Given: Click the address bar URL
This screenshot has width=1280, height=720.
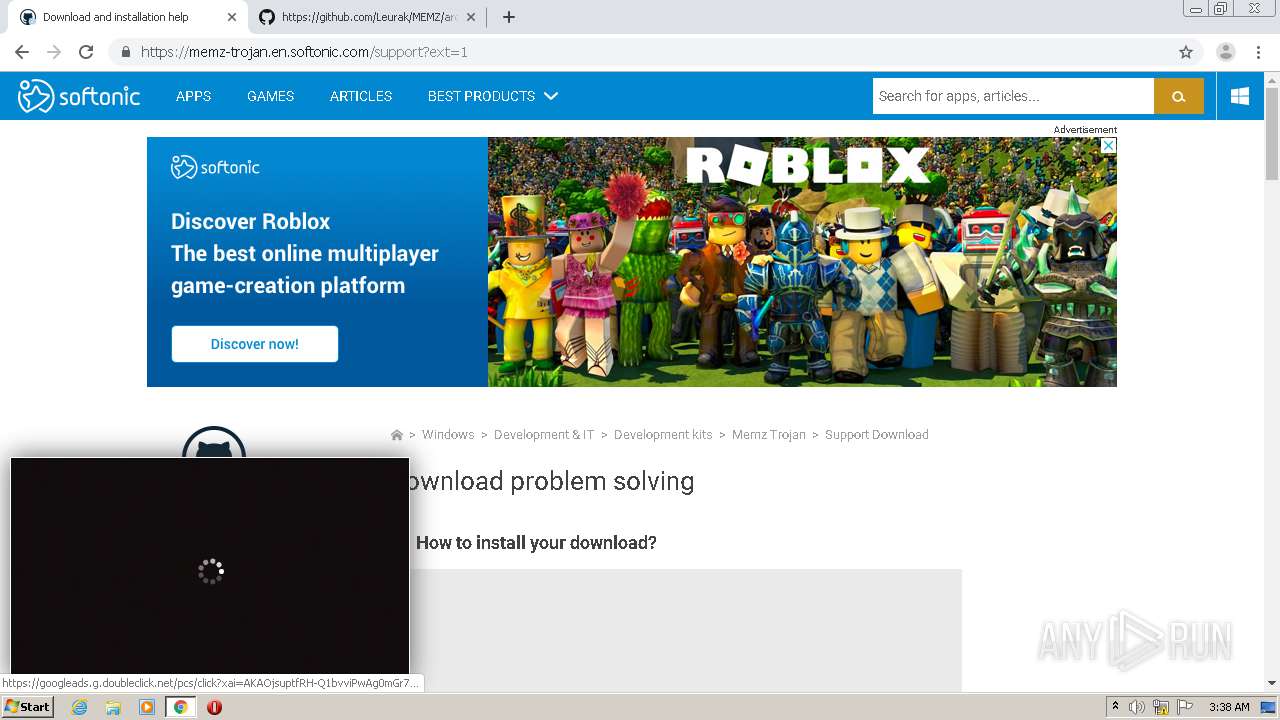Looking at the screenshot, I should pyautogui.click(x=304, y=52).
